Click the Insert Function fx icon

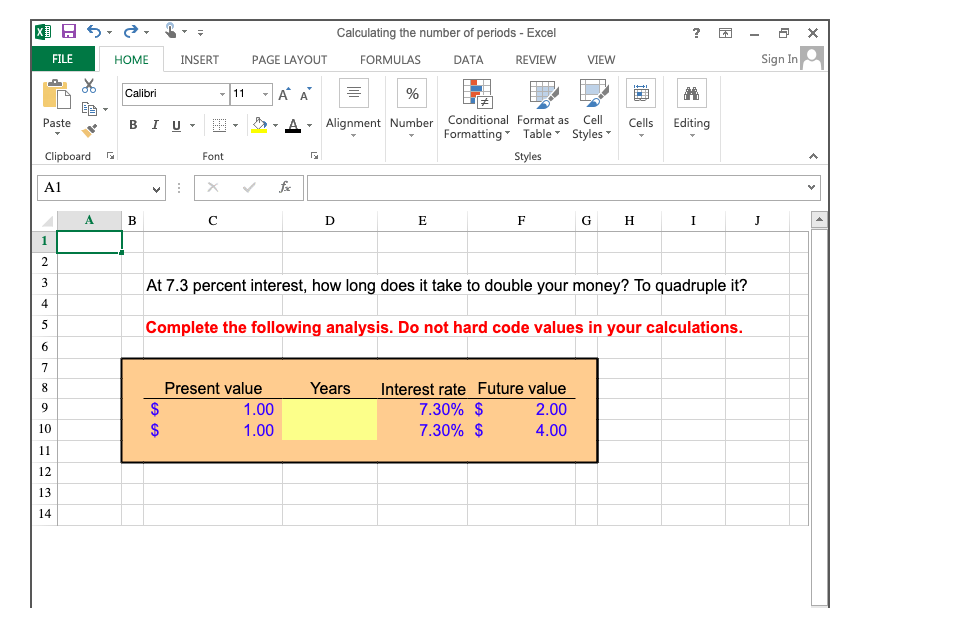click(x=285, y=187)
